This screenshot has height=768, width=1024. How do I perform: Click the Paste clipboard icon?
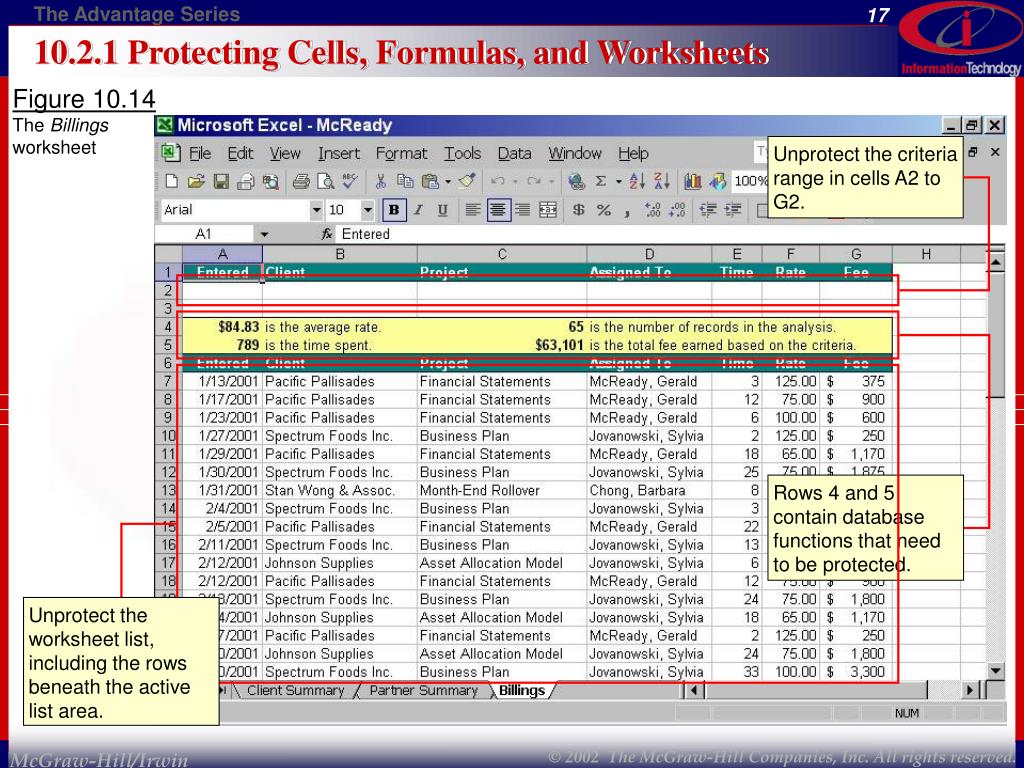tap(430, 182)
